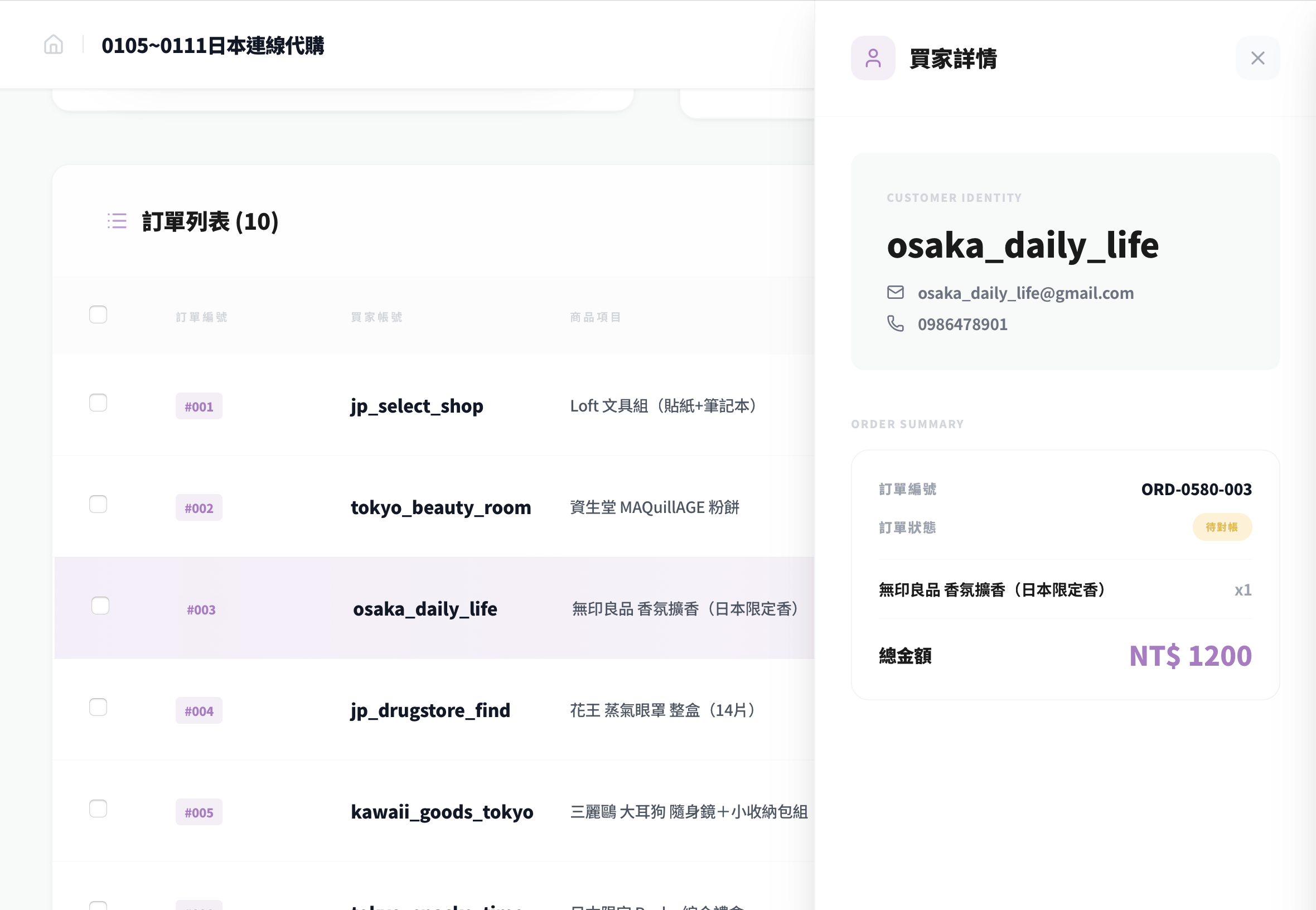This screenshot has height=910, width=1316.
Task: Click the #004 order badge
Action: tap(199, 710)
